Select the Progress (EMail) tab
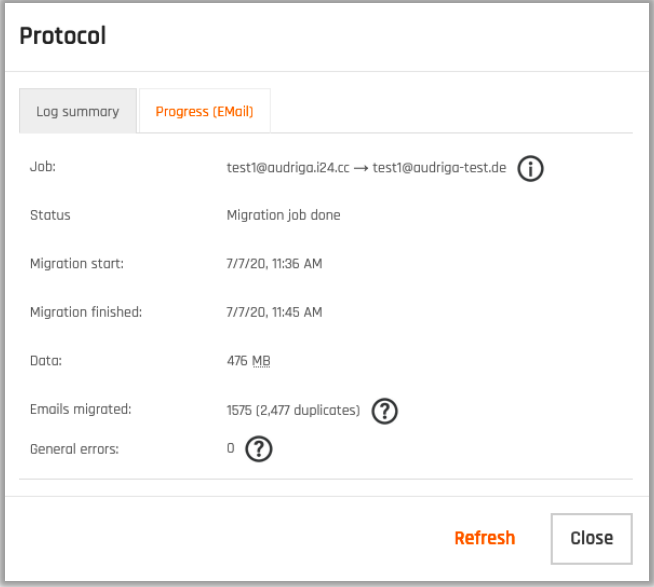654x587 pixels. tap(204, 112)
